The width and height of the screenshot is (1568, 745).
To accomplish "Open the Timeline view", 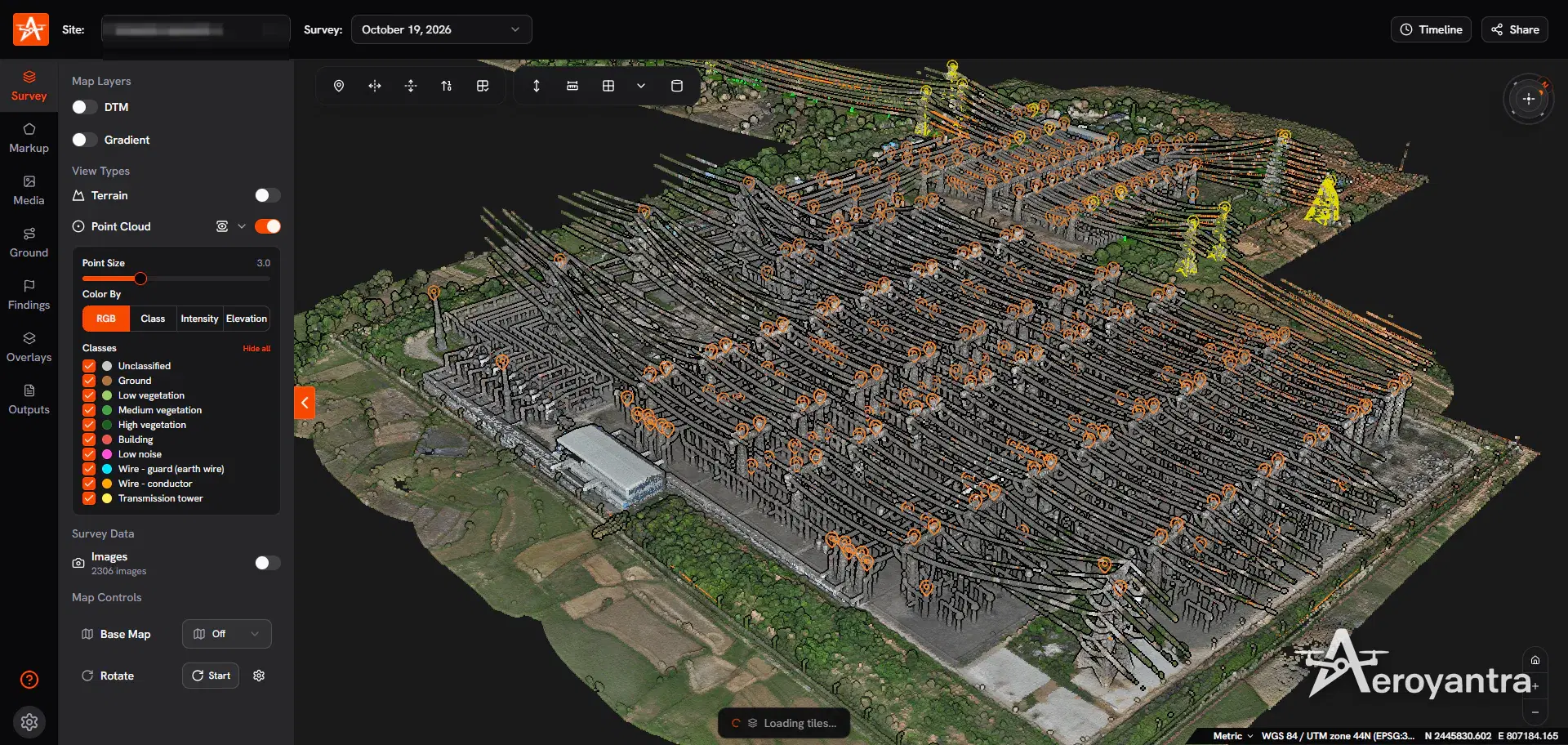I will click(1431, 29).
